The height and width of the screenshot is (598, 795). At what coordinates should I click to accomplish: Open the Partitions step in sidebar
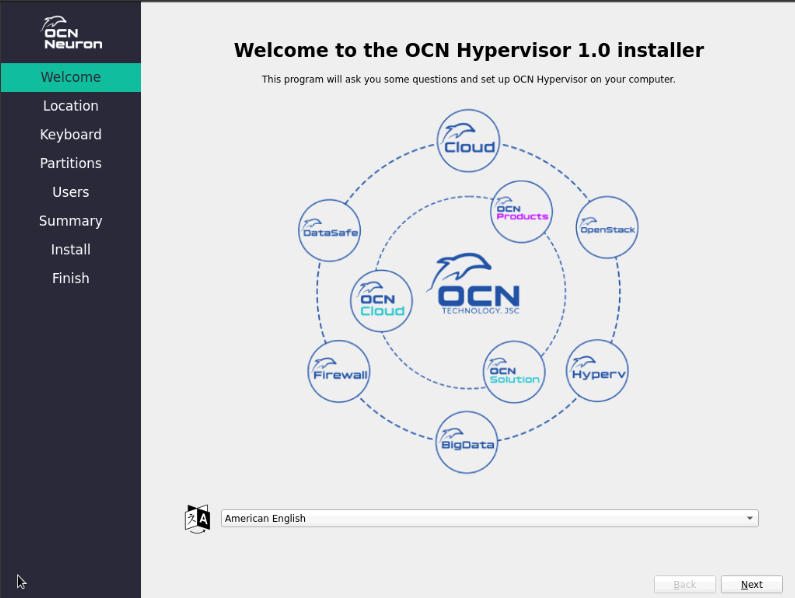tap(70, 163)
